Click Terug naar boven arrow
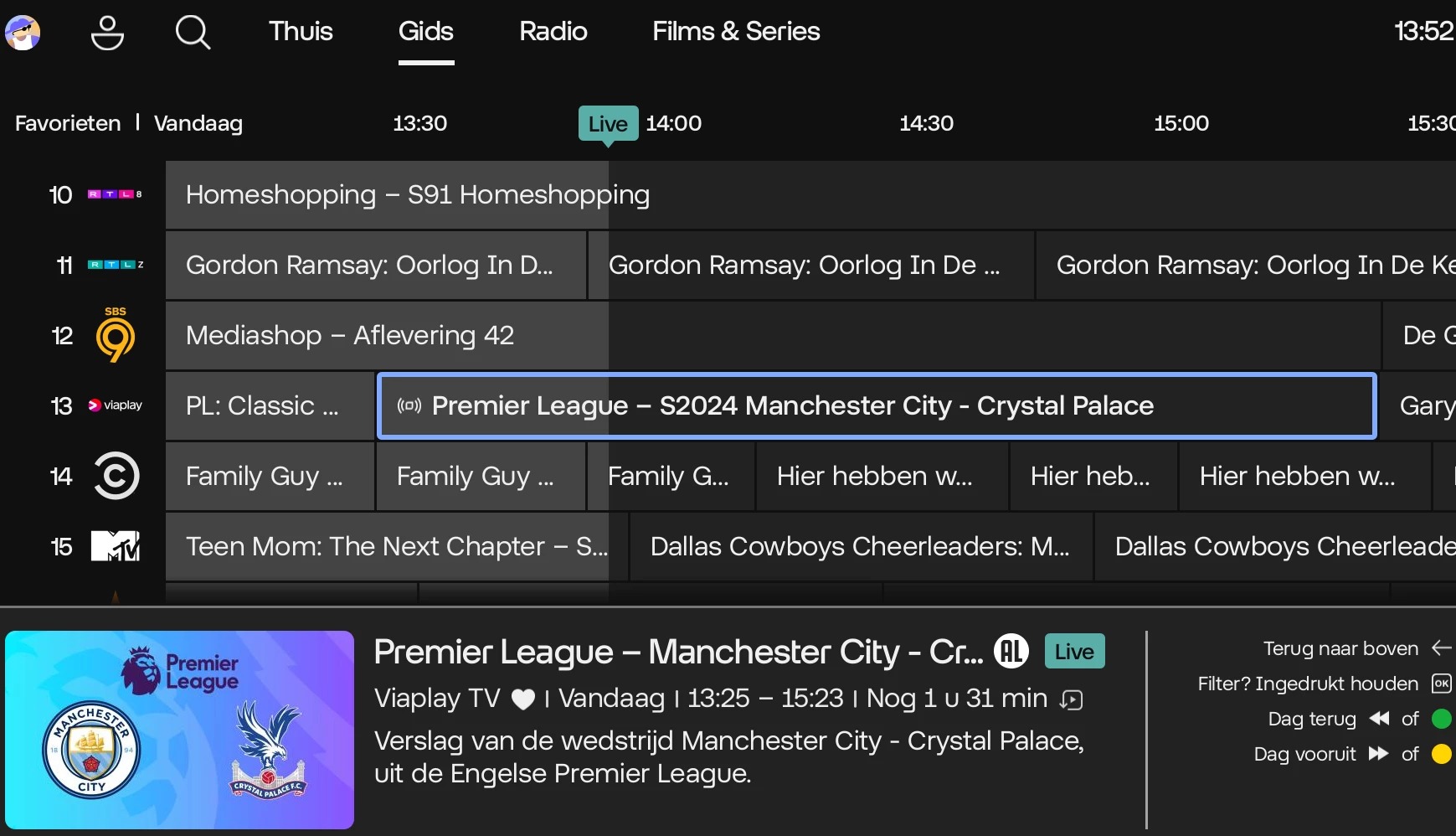Screen dimensions: 1456x836 click(x=1441, y=648)
